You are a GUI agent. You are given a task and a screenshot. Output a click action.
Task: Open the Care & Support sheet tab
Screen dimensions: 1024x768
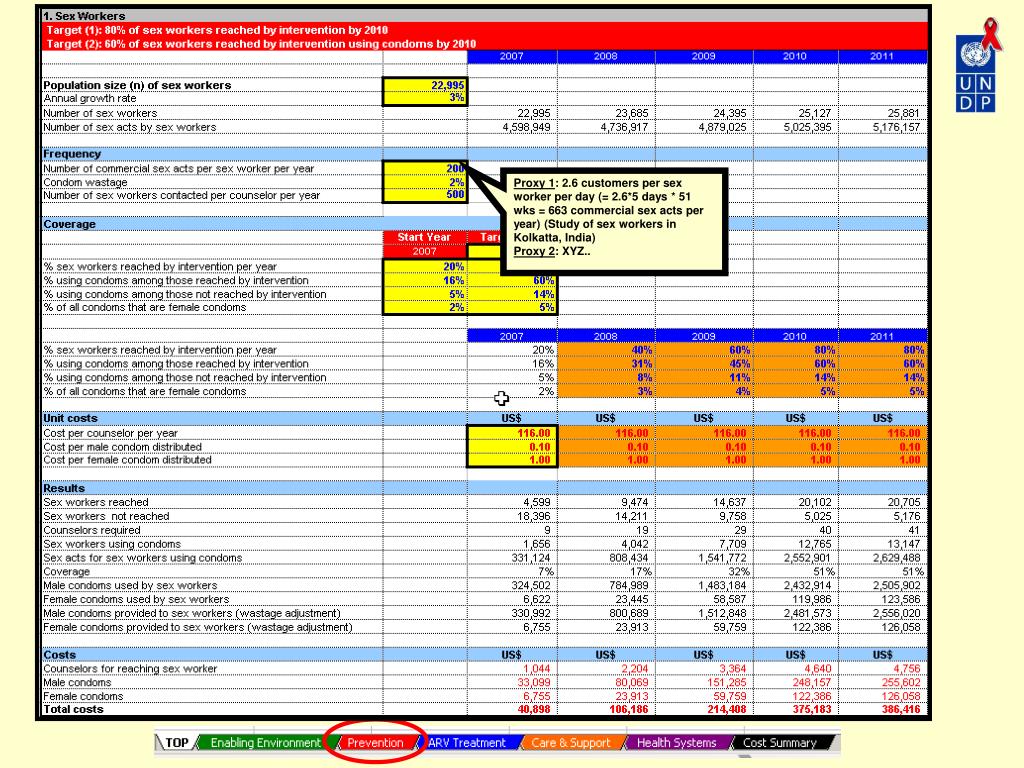pyautogui.click(x=570, y=743)
